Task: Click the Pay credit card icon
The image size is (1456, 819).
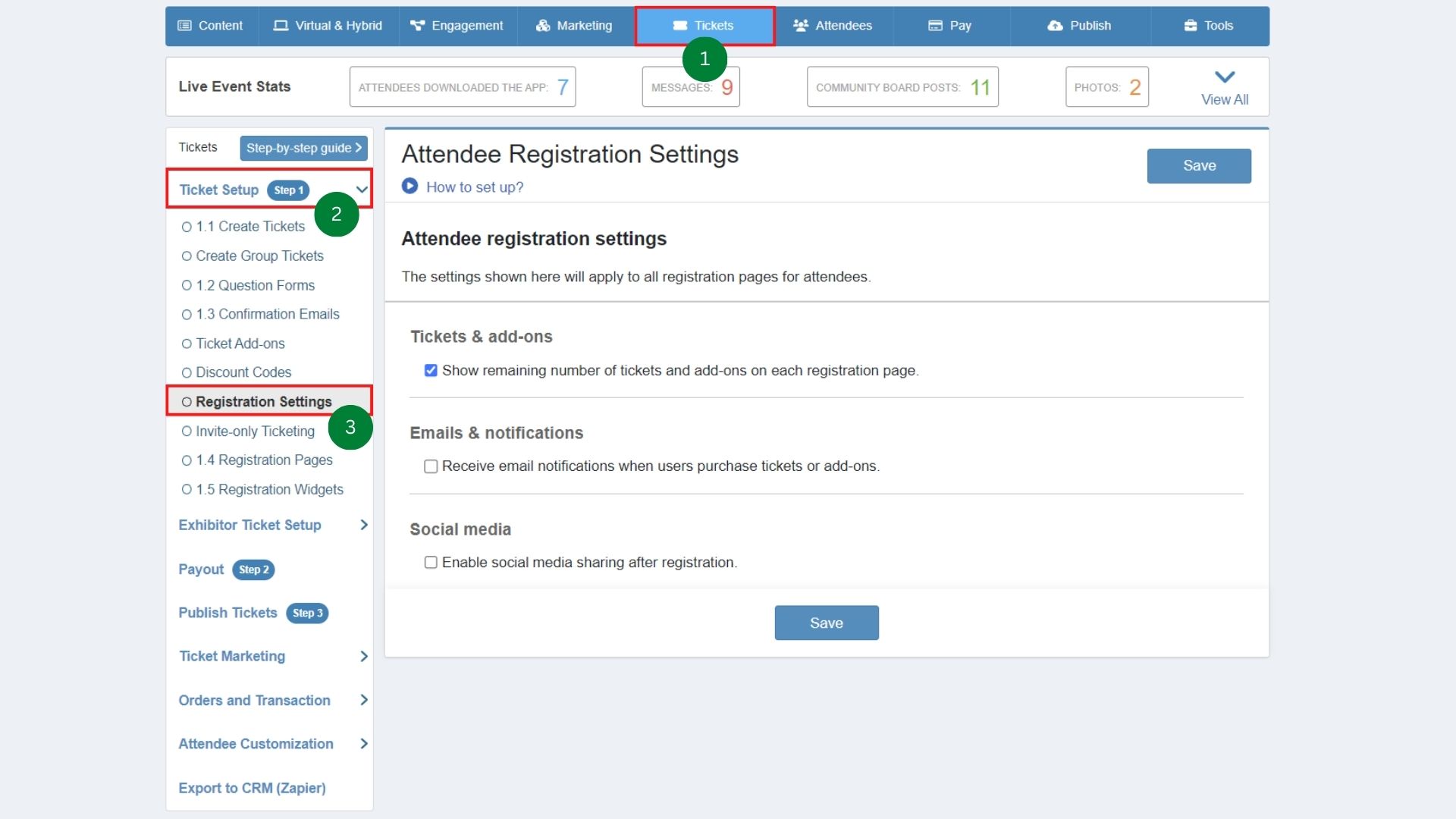Action: tap(936, 26)
